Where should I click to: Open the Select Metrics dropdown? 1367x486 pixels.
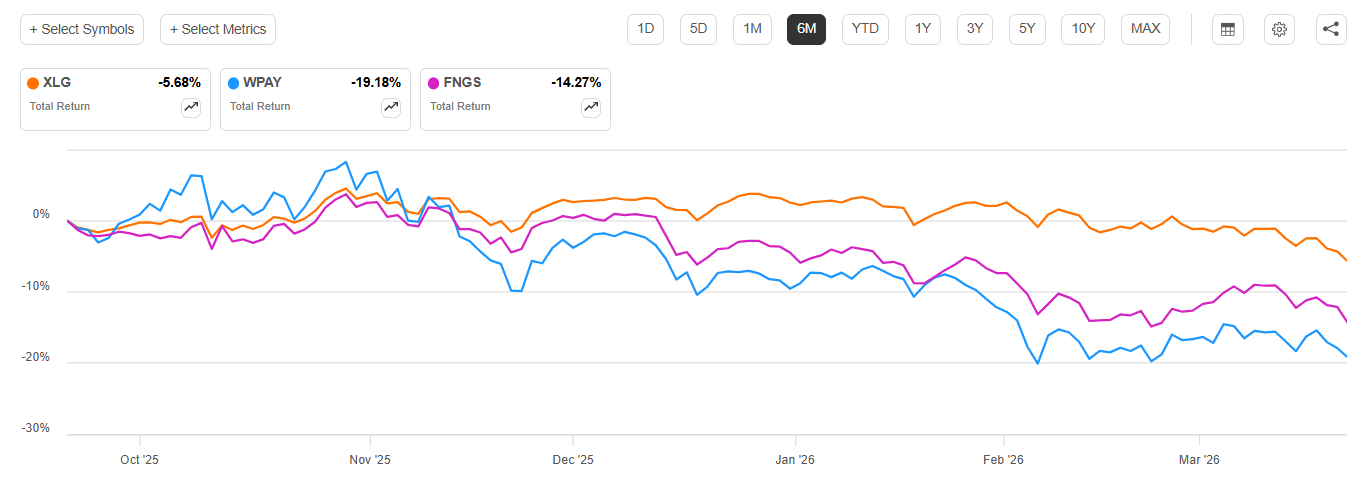coord(218,29)
